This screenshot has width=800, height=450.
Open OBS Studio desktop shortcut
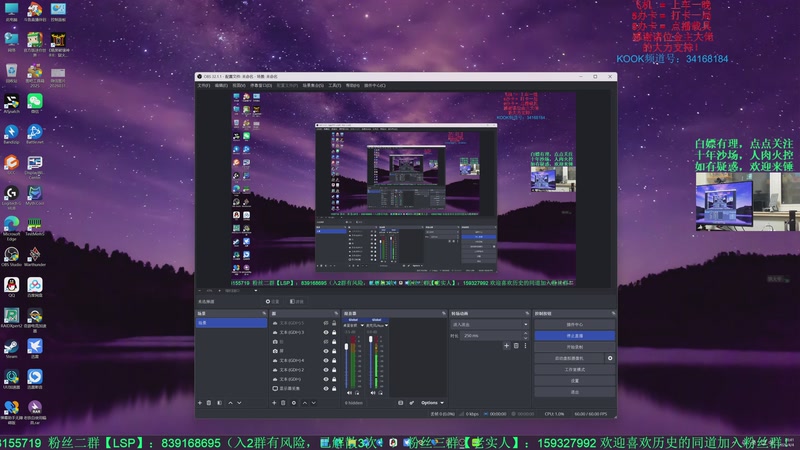(x=11, y=256)
